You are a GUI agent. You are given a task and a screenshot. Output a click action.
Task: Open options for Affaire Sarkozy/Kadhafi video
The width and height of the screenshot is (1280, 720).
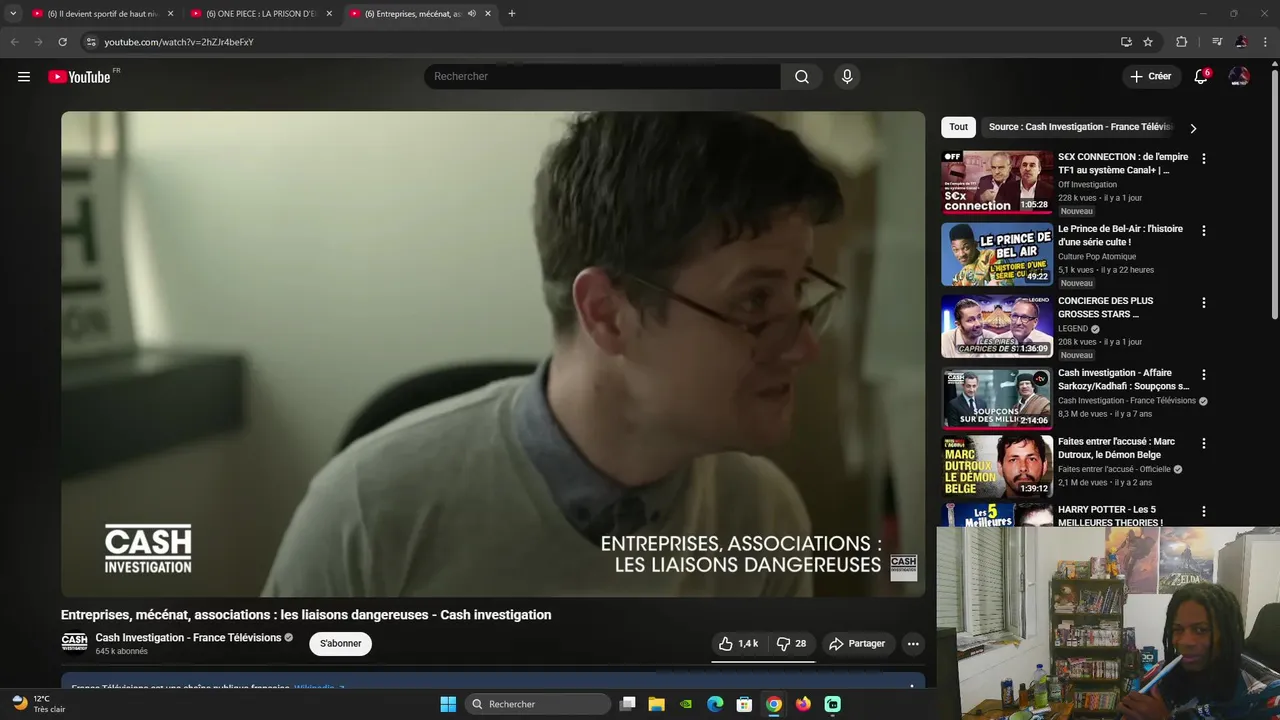(x=1203, y=375)
